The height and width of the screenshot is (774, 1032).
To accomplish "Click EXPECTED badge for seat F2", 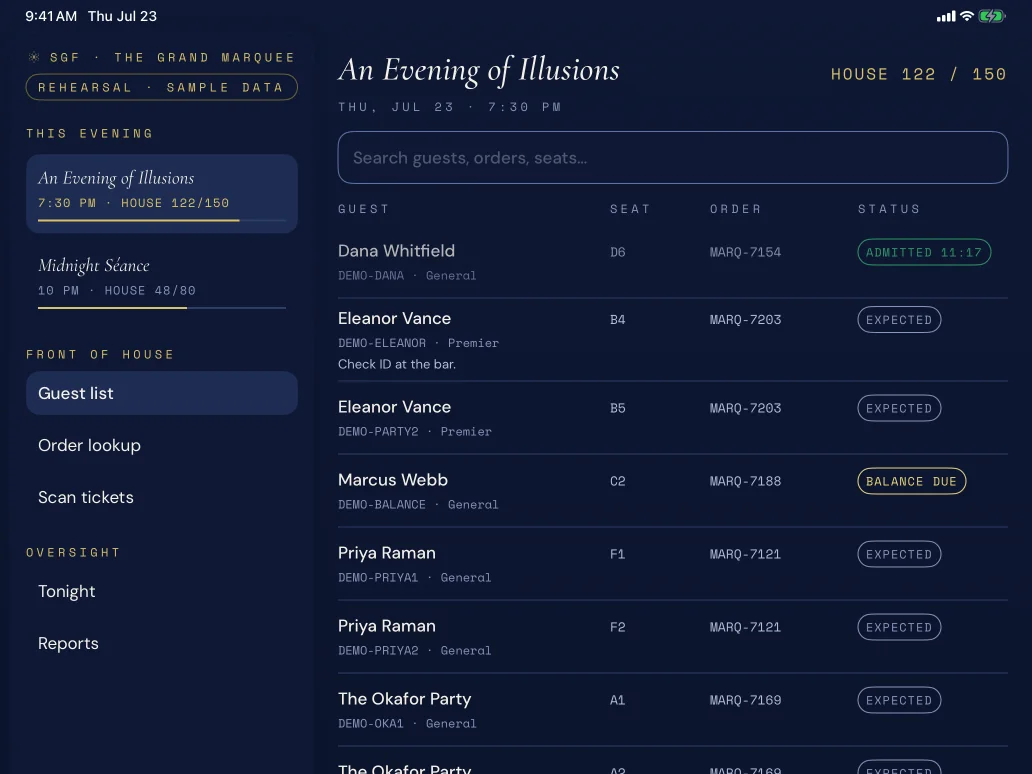I will 899,627.
